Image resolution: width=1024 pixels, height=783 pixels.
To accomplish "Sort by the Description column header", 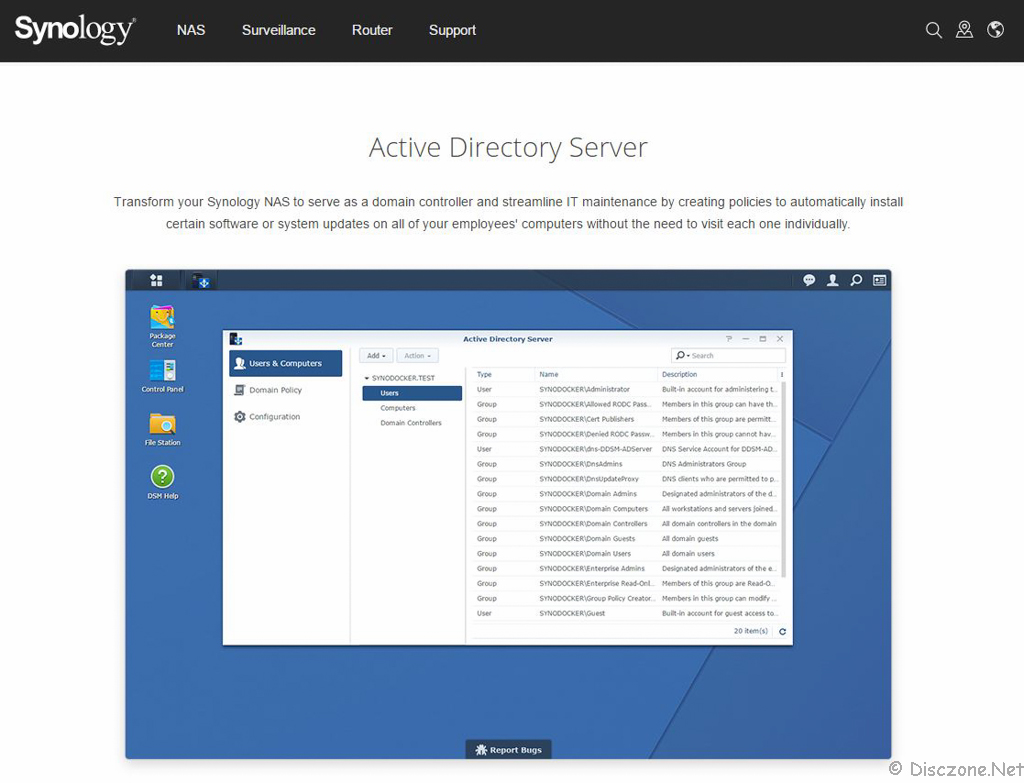I will point(718,374).
